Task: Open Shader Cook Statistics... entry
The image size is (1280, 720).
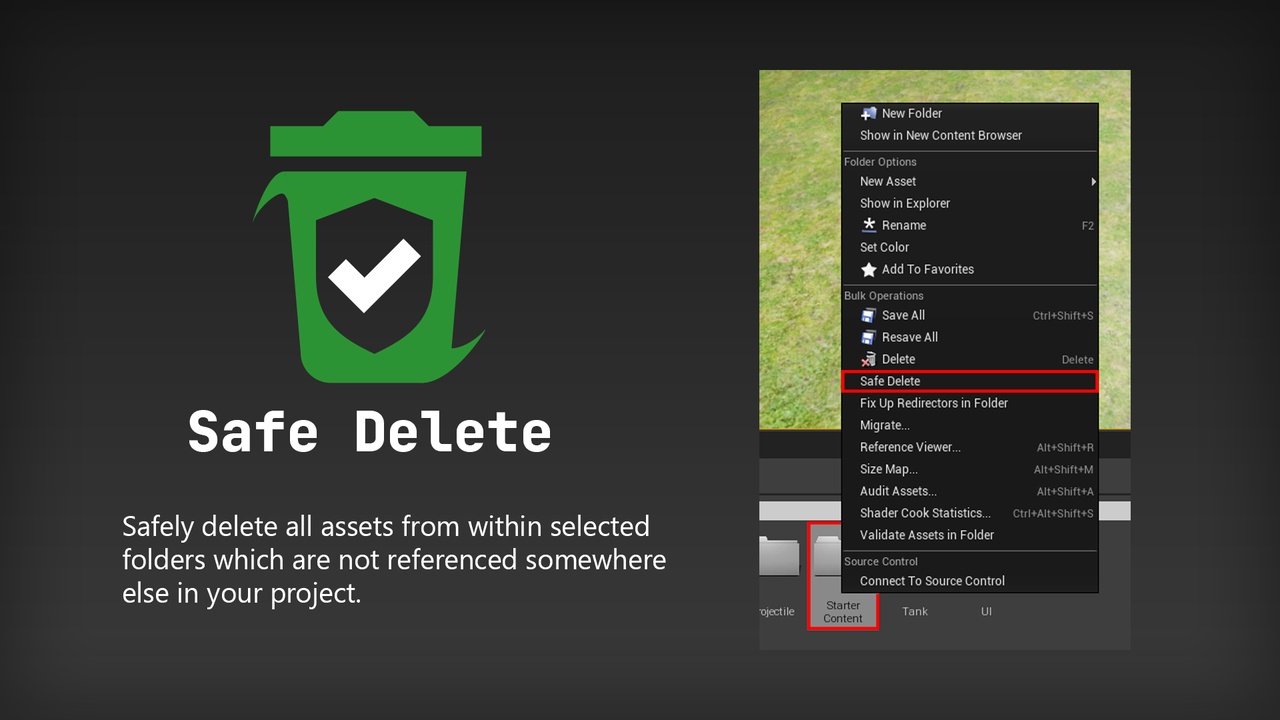Action: (970, 513)
